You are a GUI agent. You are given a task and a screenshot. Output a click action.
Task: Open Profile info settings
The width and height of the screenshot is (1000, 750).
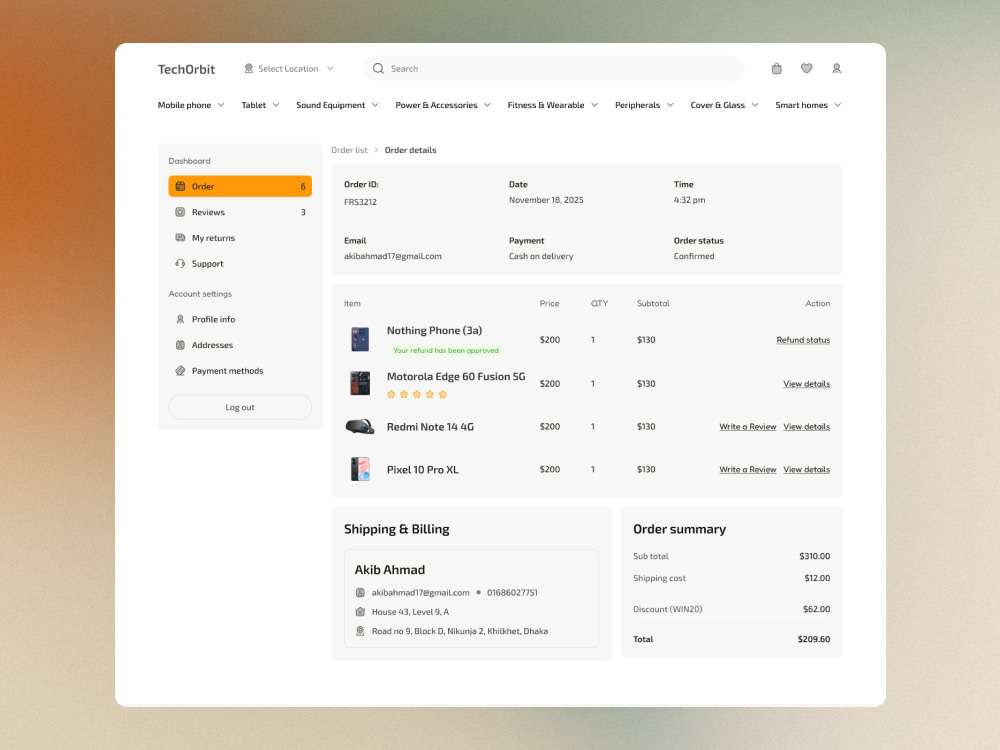pos(240,319)
